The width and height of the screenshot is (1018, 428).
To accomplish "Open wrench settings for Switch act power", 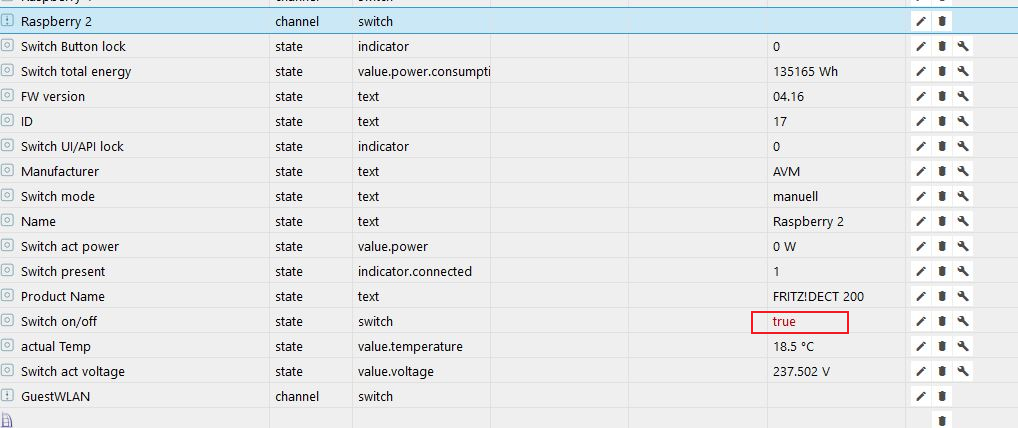I will click(x=963, y=247).
